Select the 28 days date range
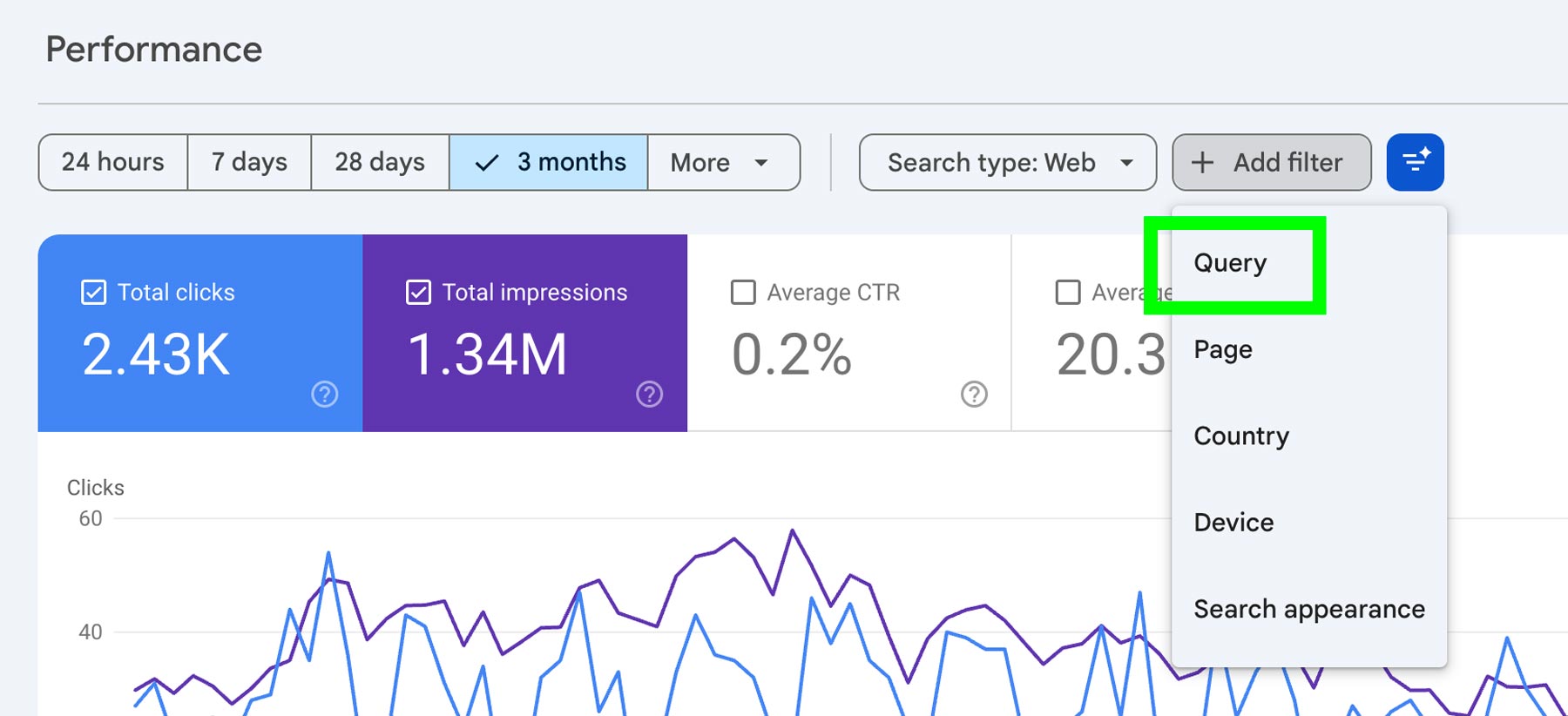Image resolution: width=1568 pixels, height=716 pixels. (380, 163)
